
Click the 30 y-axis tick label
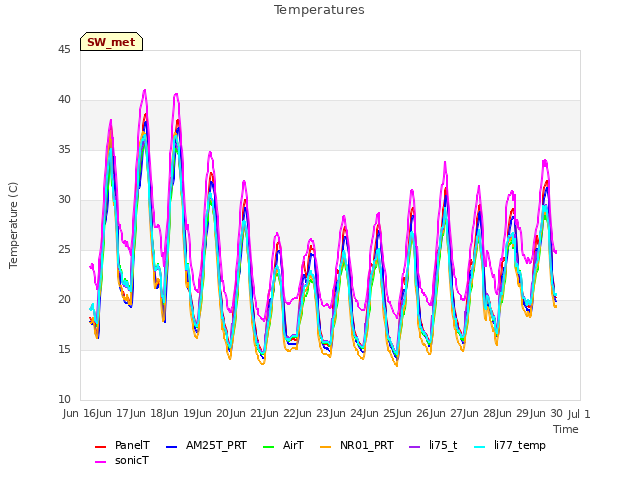pyautogui.click(x=64, y=199)
